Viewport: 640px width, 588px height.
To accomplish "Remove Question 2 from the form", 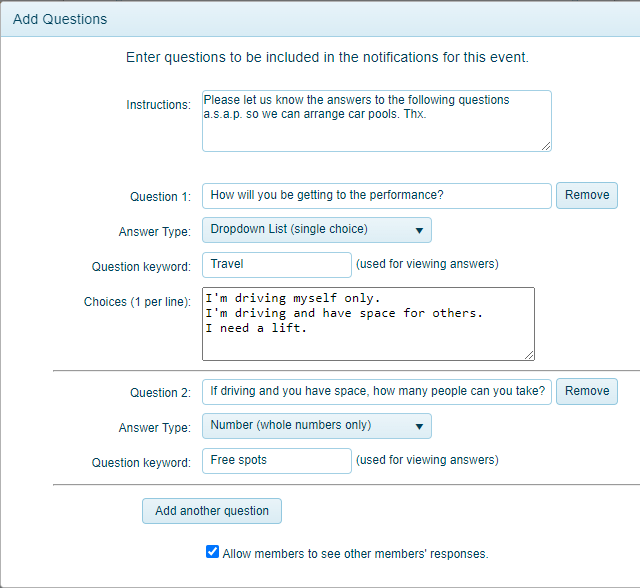I will 586,391.
